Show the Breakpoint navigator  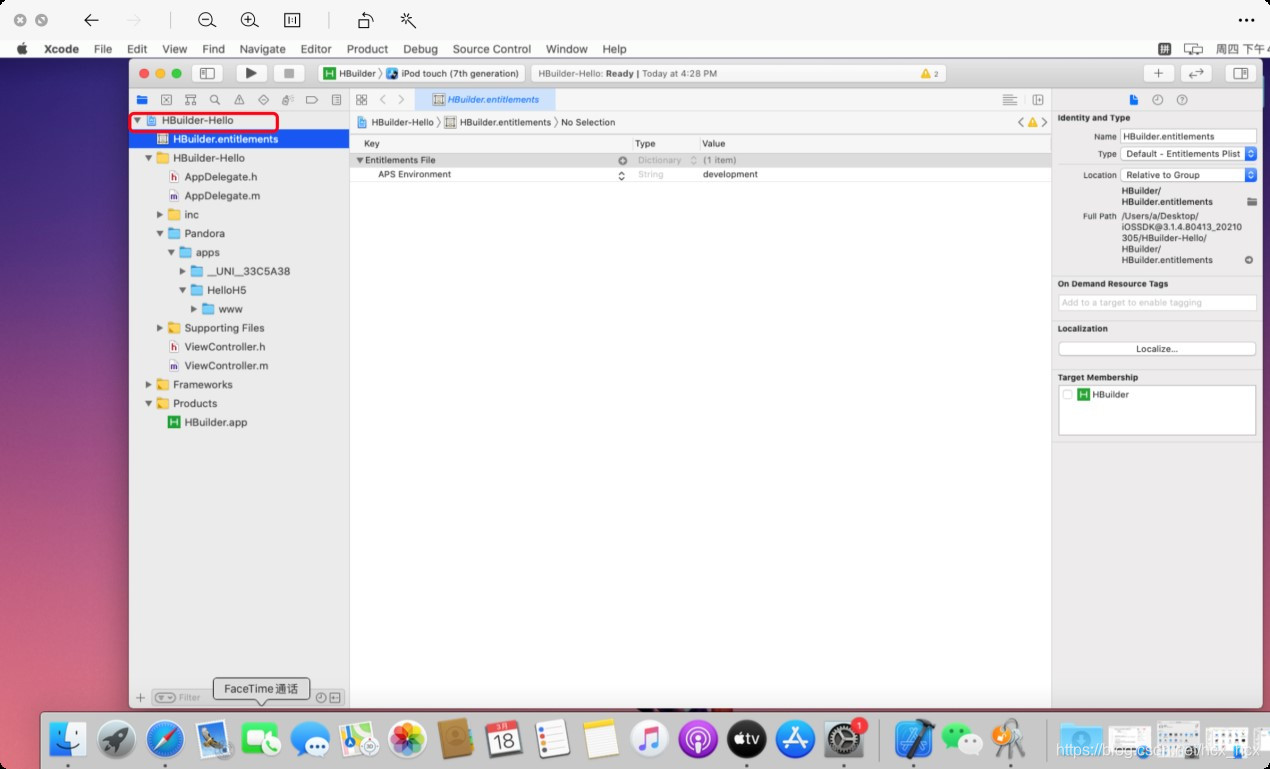[x=312, y=100]
